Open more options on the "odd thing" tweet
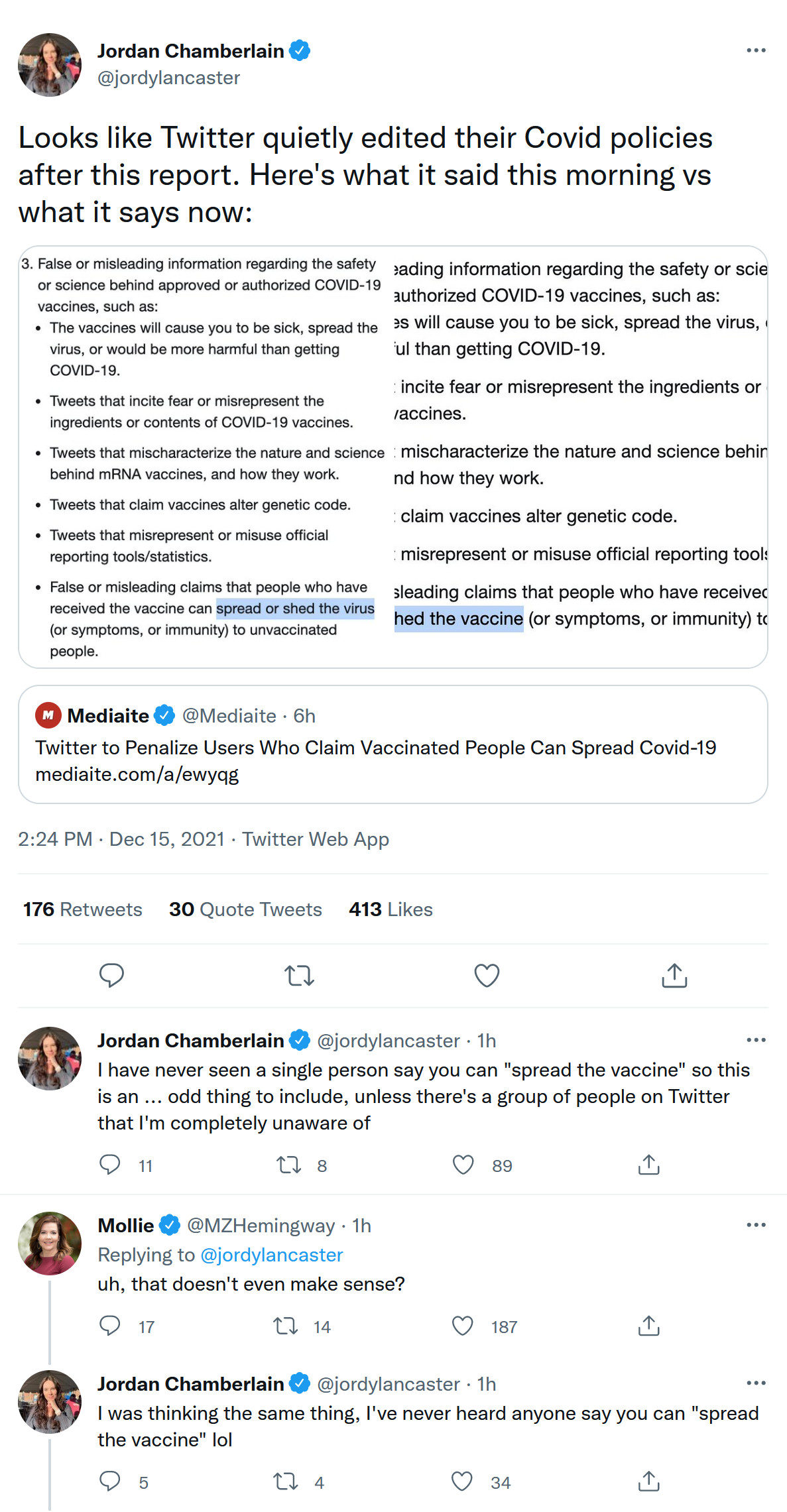 click(756, 1040)
